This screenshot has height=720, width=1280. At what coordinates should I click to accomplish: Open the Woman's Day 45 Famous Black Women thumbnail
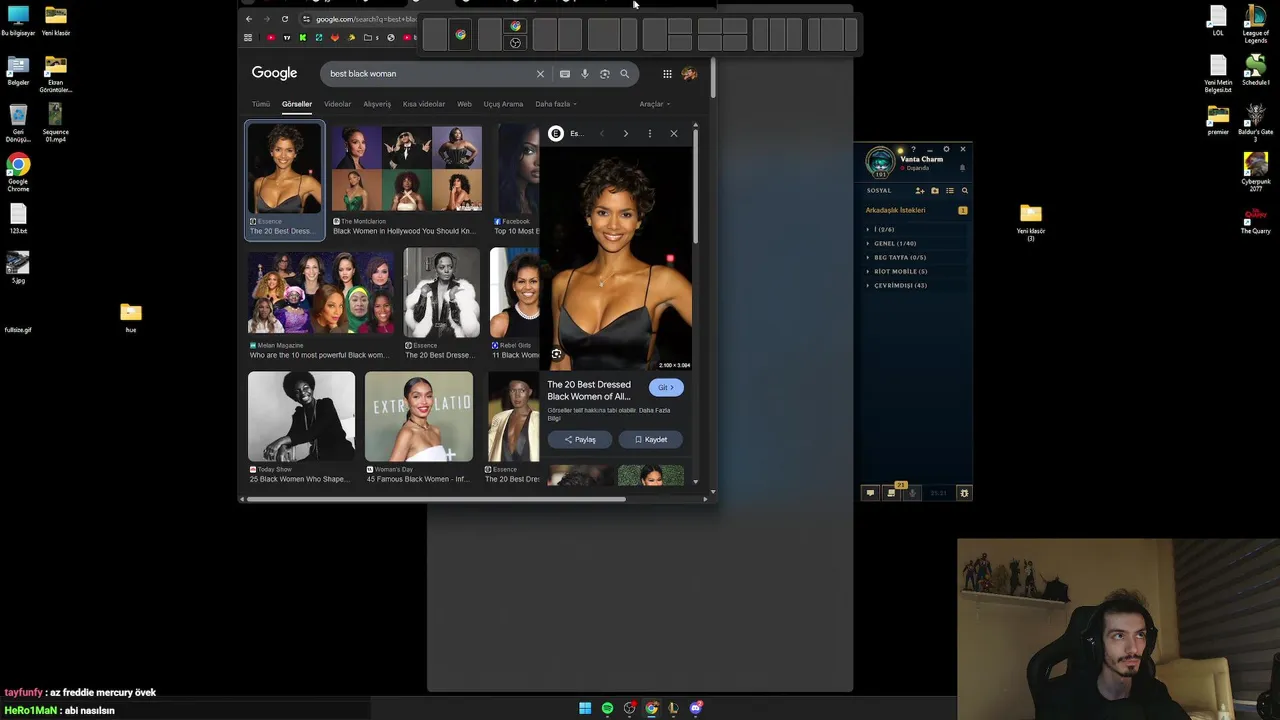419,417
